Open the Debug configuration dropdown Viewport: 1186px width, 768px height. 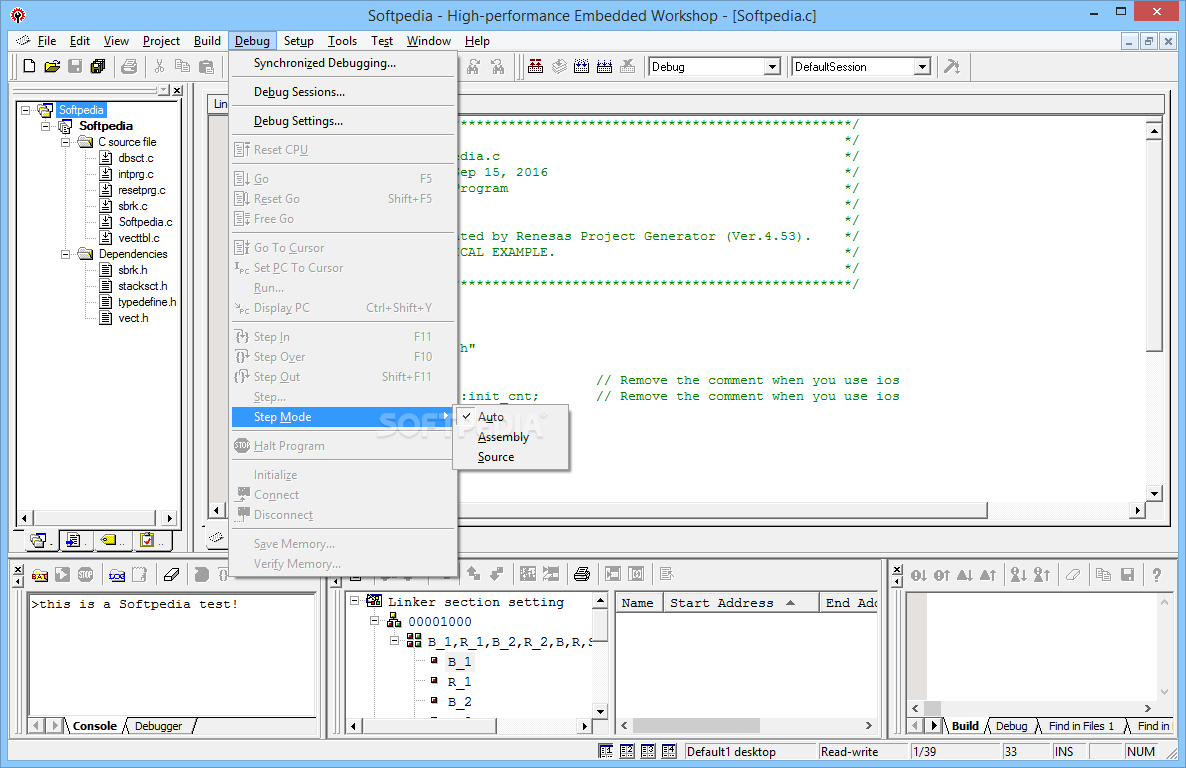pyautogui.click(x=772, y=67)
